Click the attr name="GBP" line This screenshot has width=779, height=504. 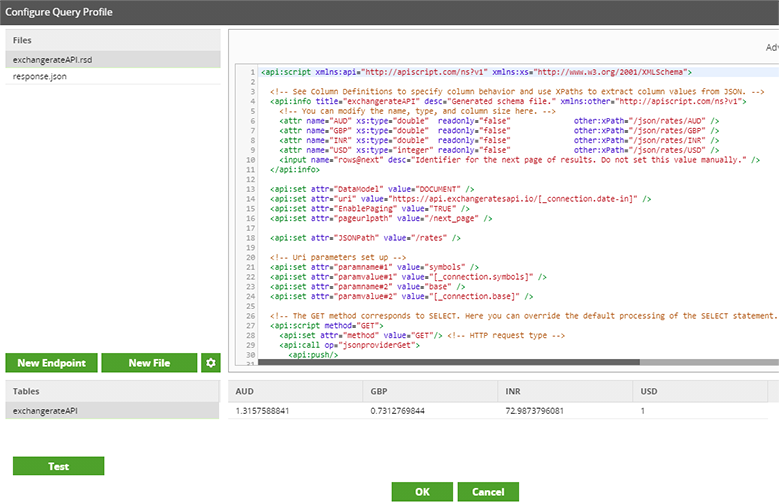499,131
